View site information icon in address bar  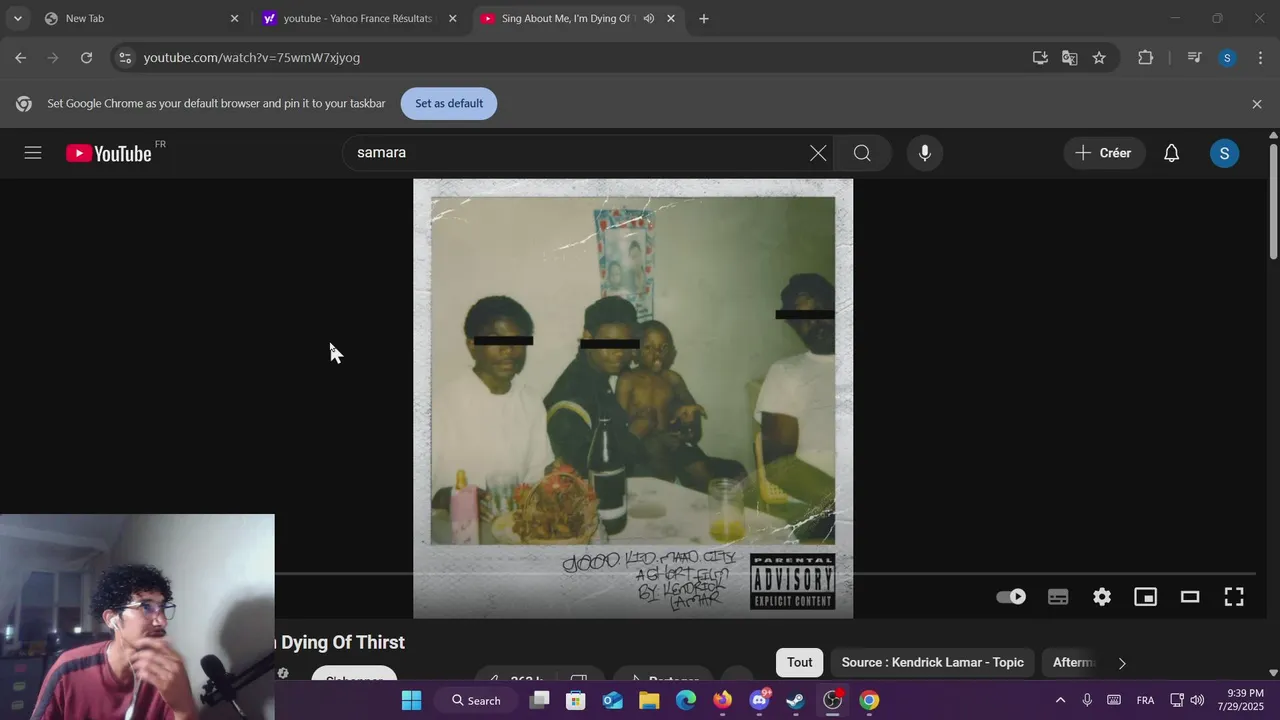[x=123, y=58]
